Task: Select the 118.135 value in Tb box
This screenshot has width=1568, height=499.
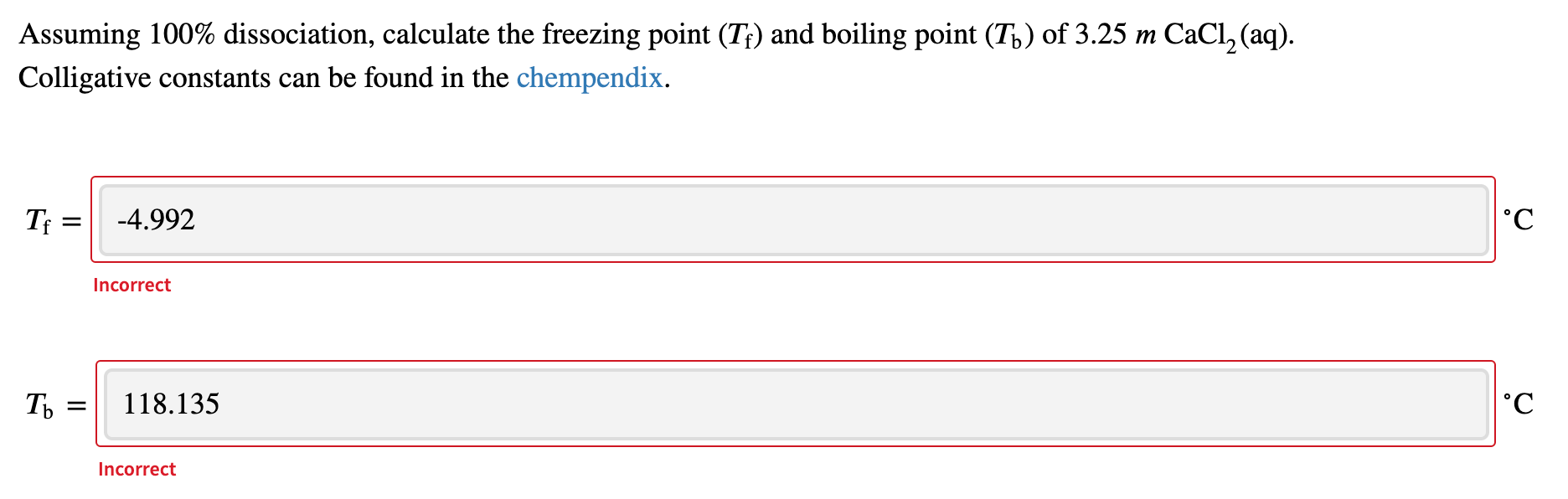Action: click(x=170, y=404)
